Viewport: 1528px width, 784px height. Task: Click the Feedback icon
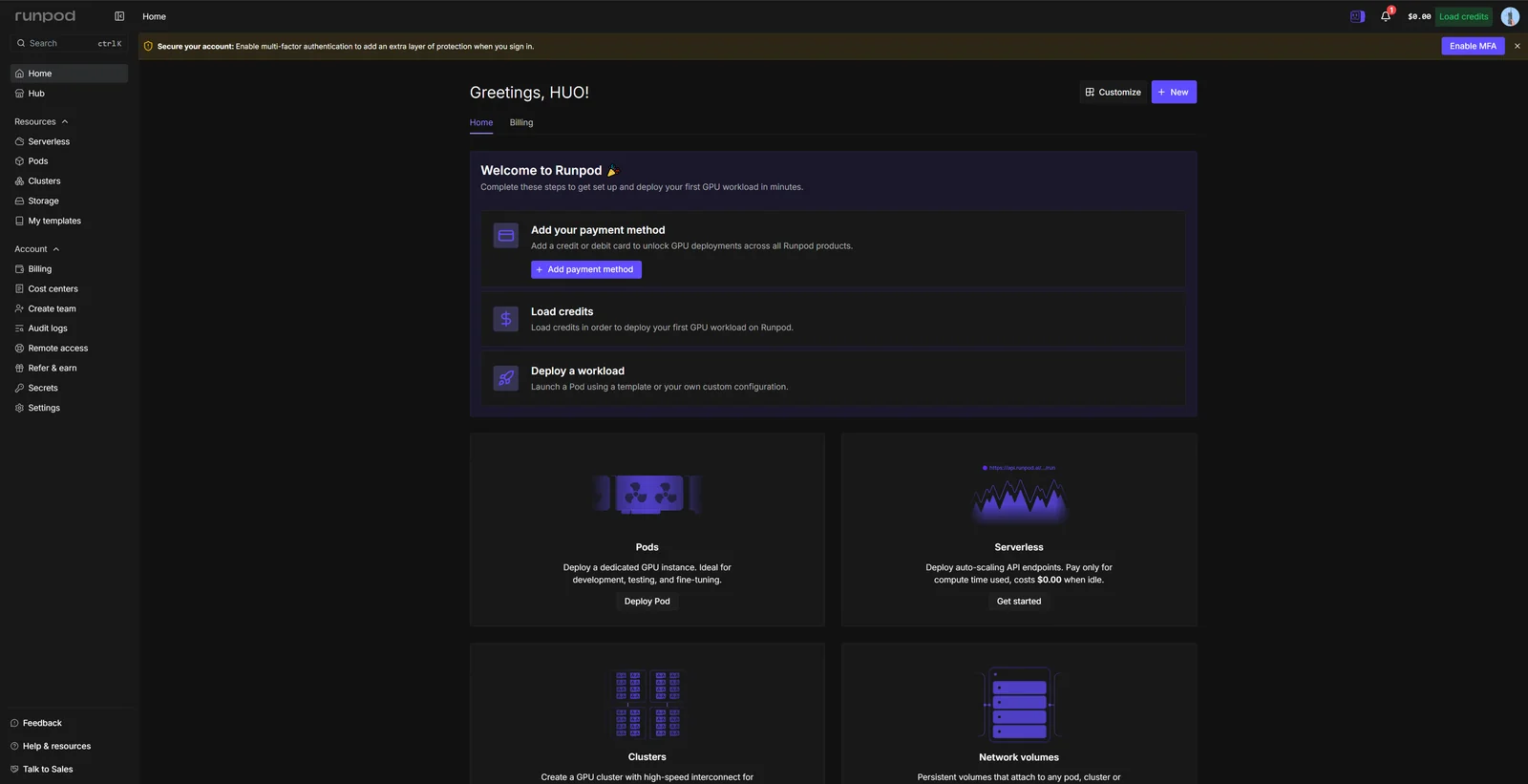[x=14, y=724]
